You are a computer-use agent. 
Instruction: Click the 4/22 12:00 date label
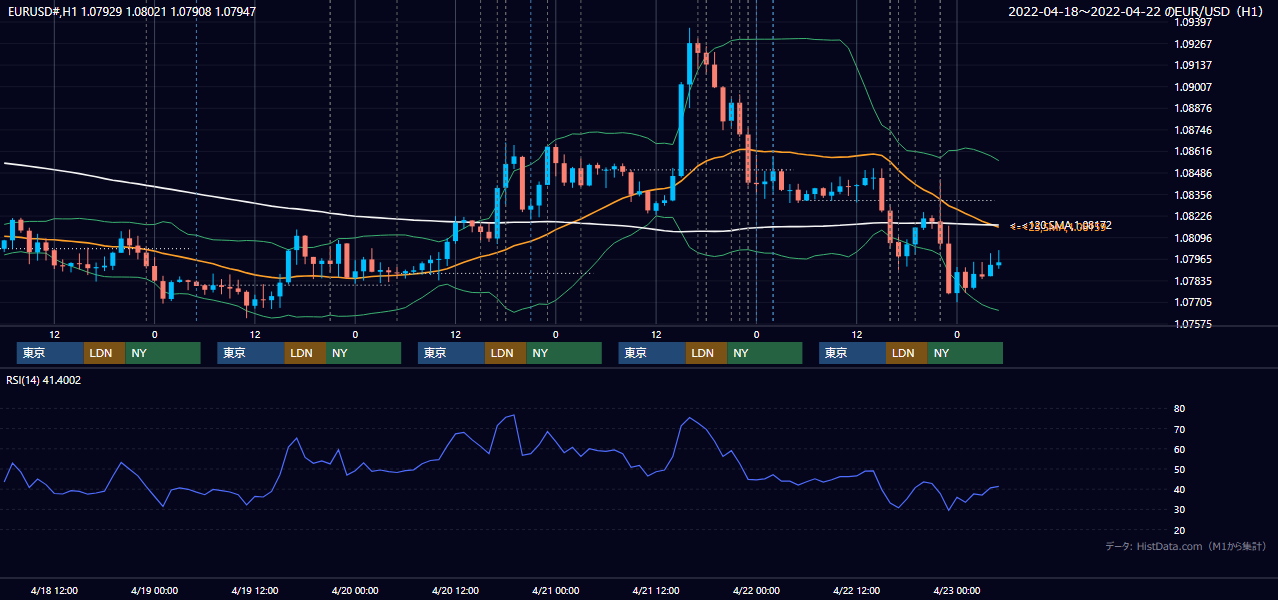[x=856, y=590]
